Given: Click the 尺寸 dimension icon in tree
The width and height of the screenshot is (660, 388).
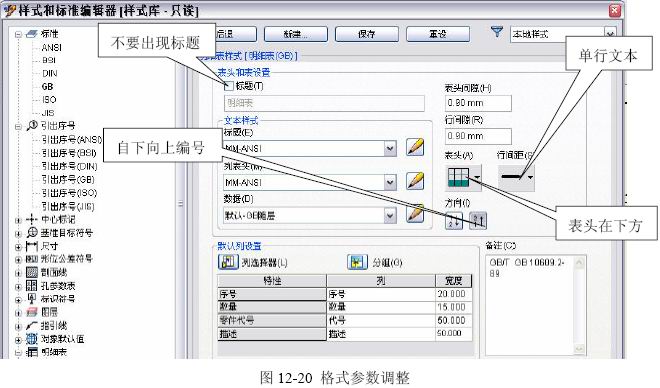Looking at the screenshot, I should pos(32,246).
